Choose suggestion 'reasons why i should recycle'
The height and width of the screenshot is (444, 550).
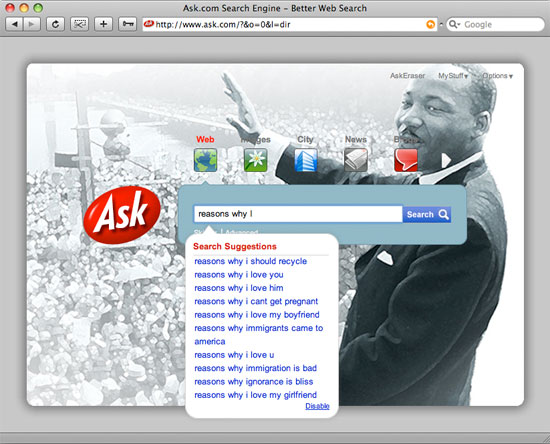click(250, 261)
